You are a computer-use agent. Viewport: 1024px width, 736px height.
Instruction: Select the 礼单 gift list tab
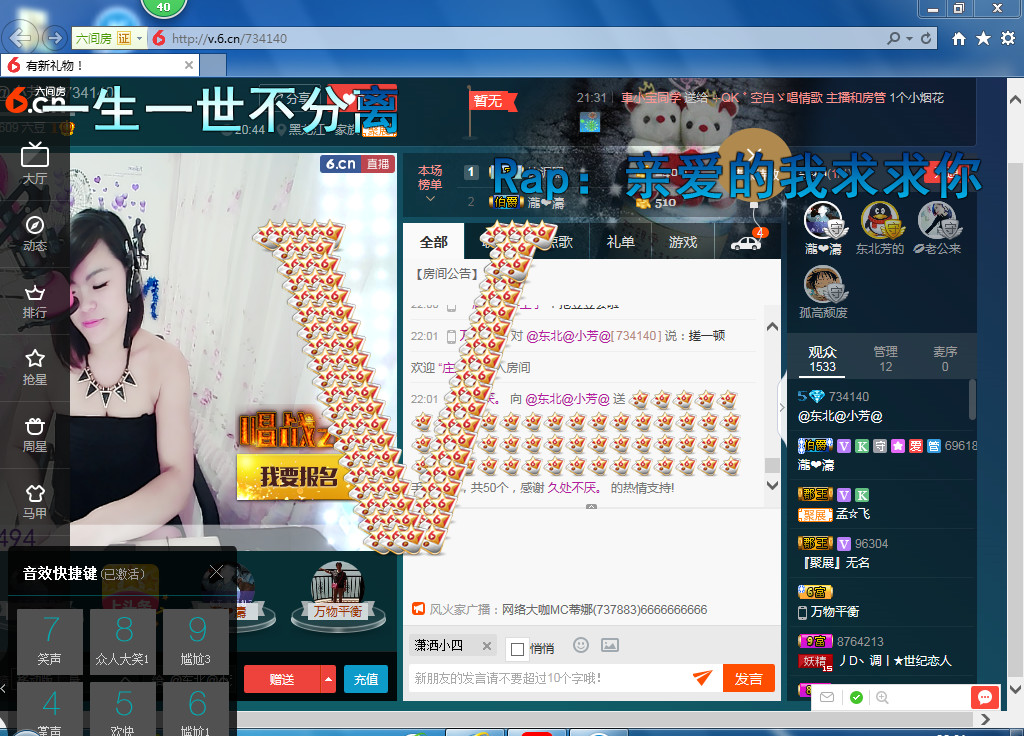click(x=620, y=242)
